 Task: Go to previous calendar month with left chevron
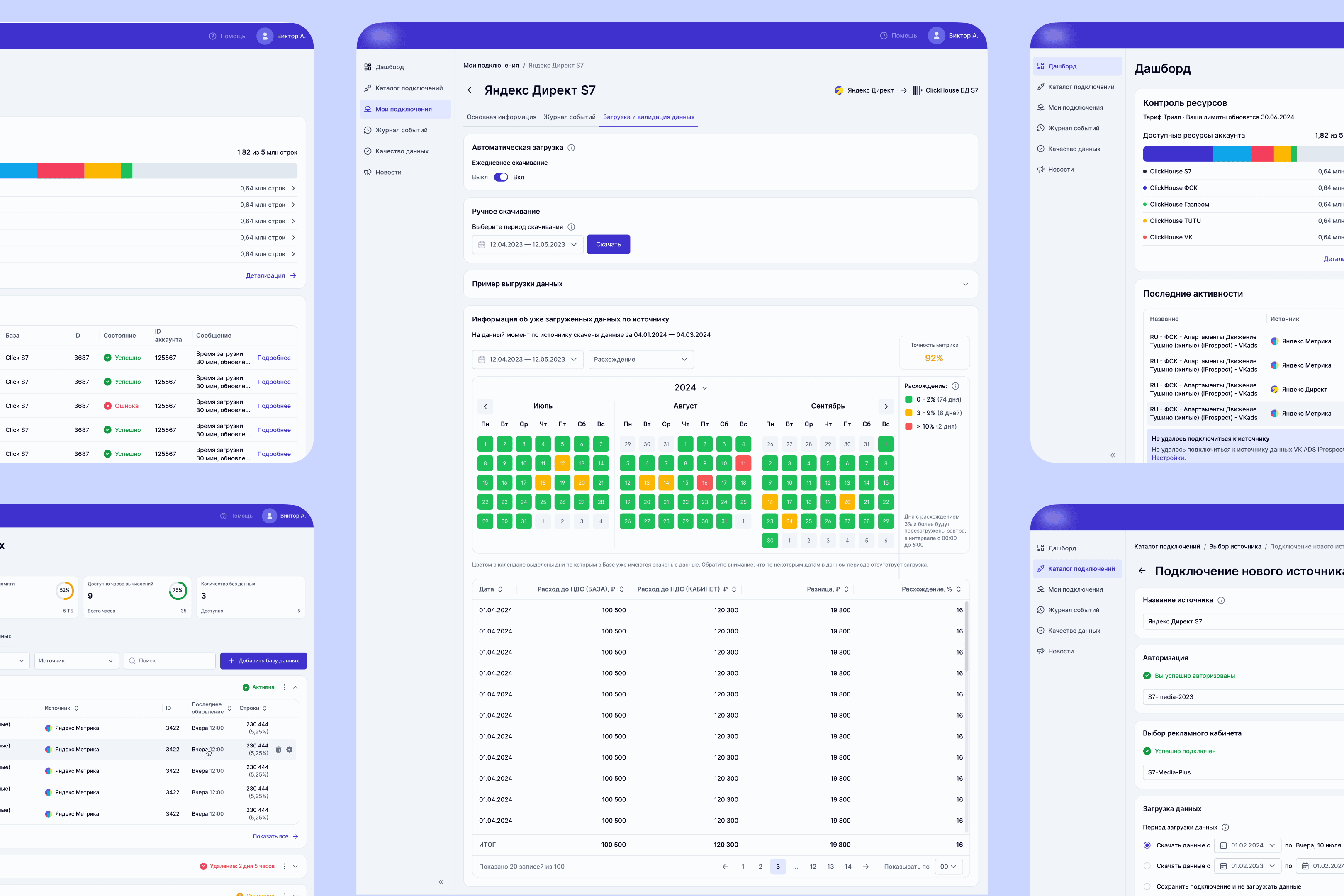(485, 406)
